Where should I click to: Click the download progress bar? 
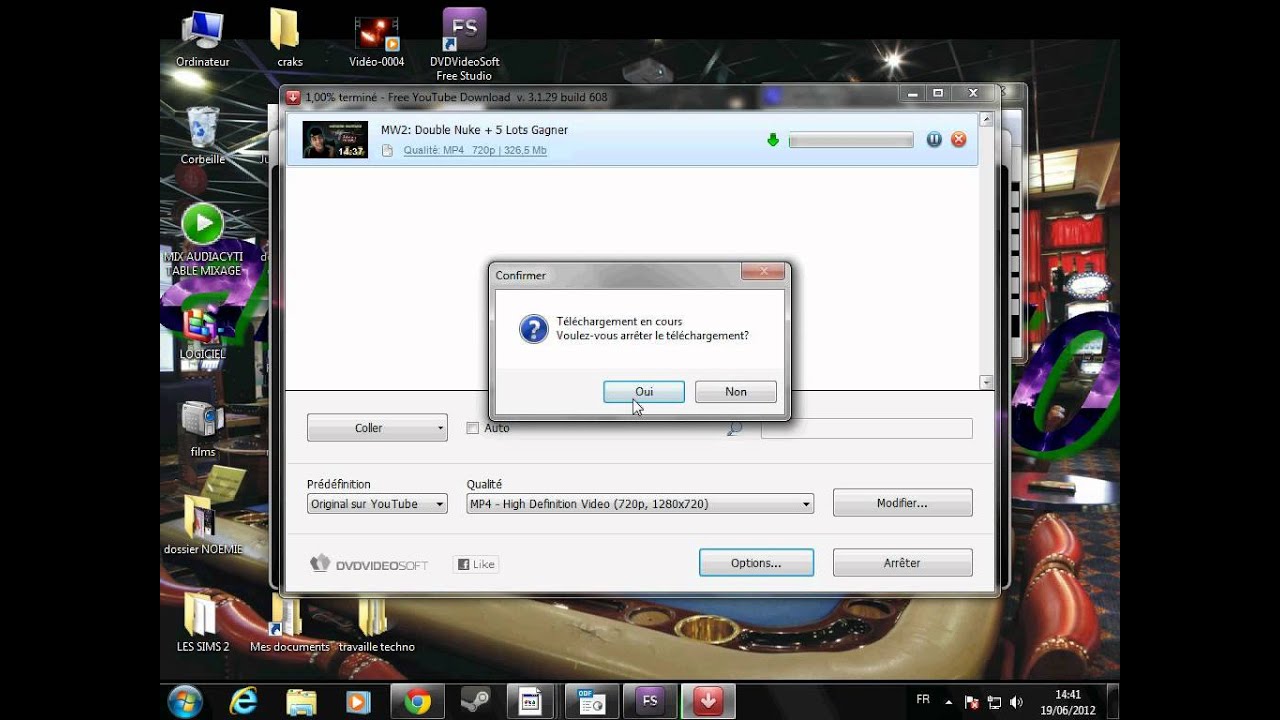coord(851,140)
